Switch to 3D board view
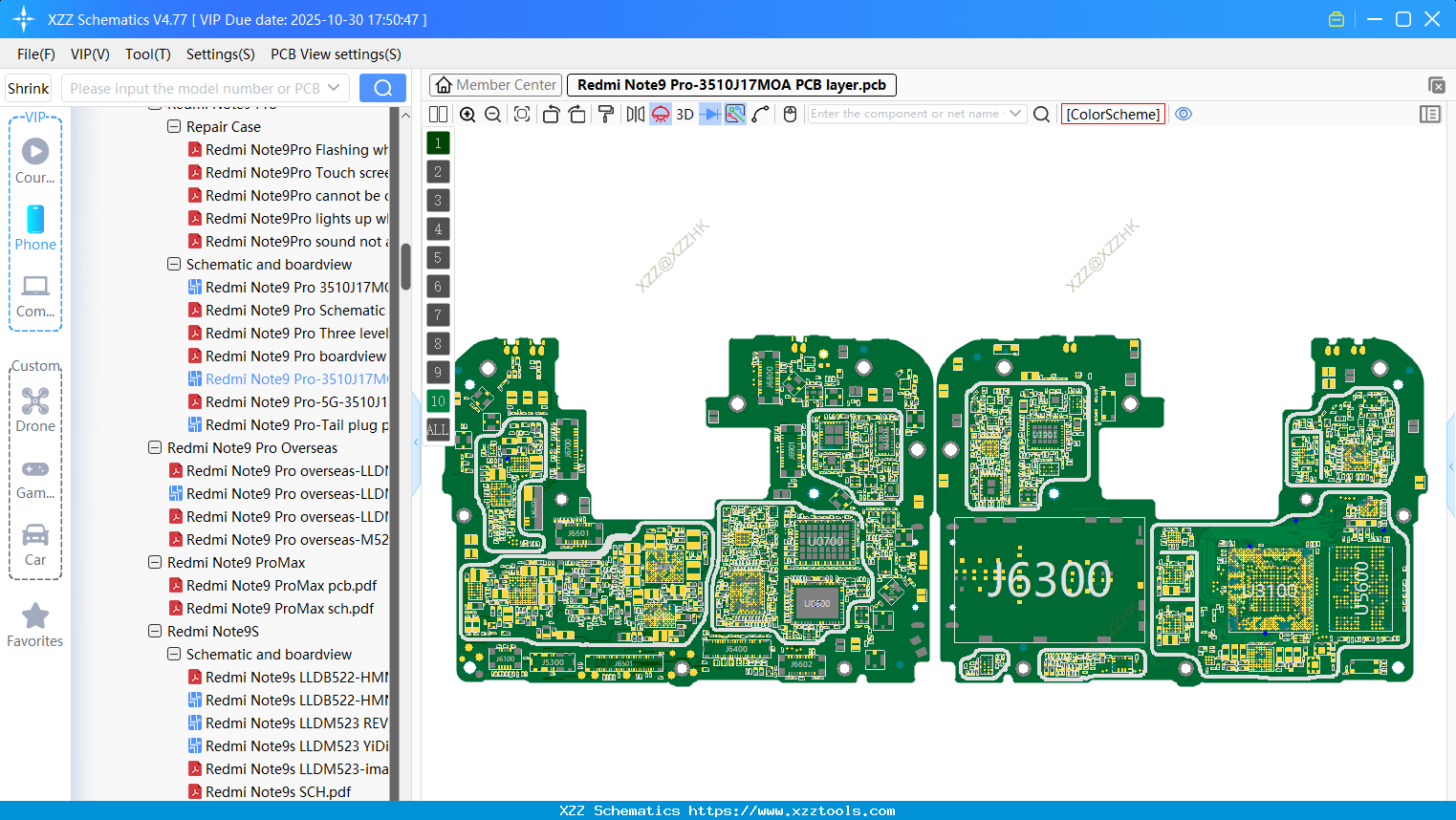 (684, 114)
